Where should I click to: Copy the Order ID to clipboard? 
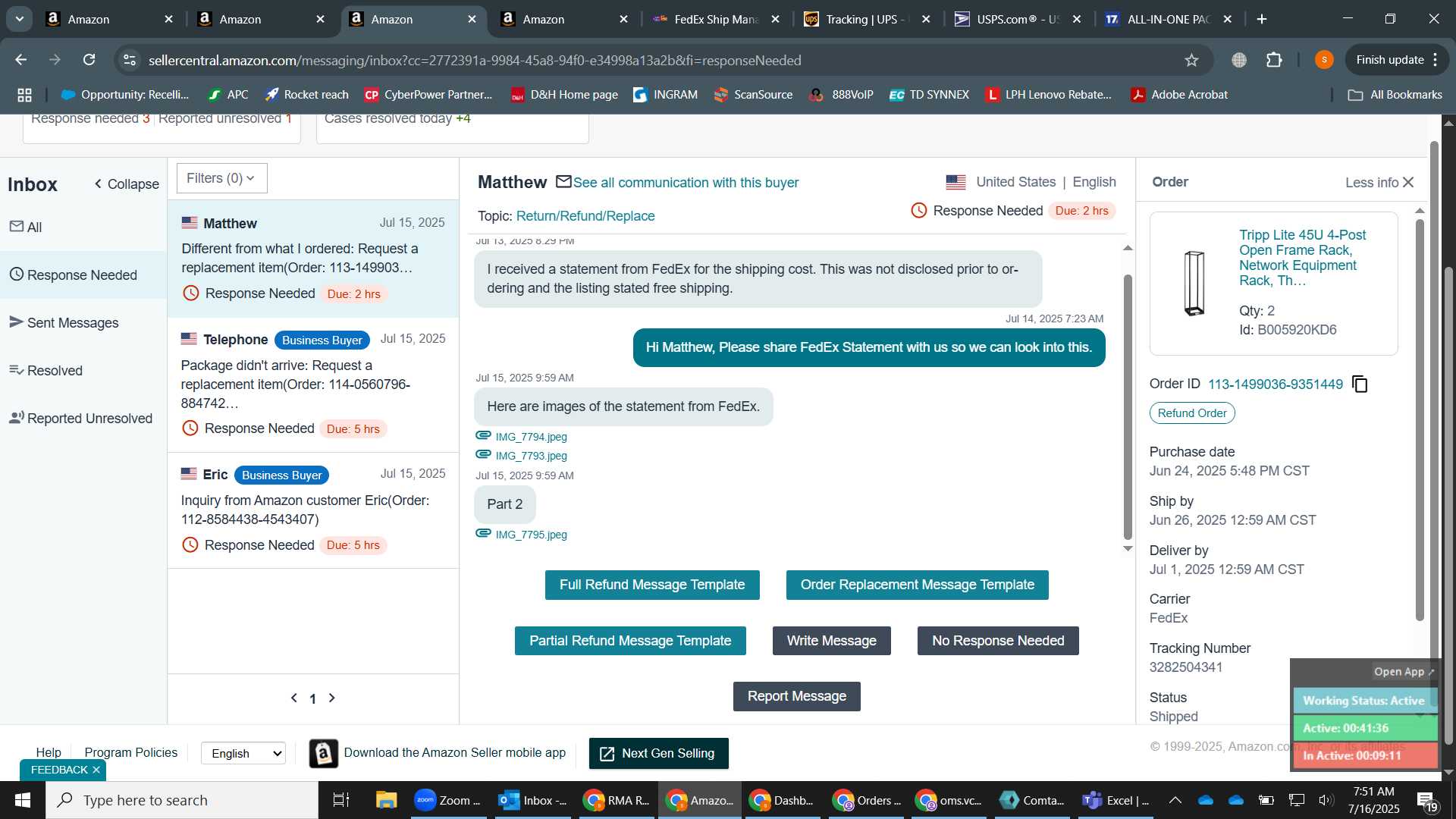1360,384
